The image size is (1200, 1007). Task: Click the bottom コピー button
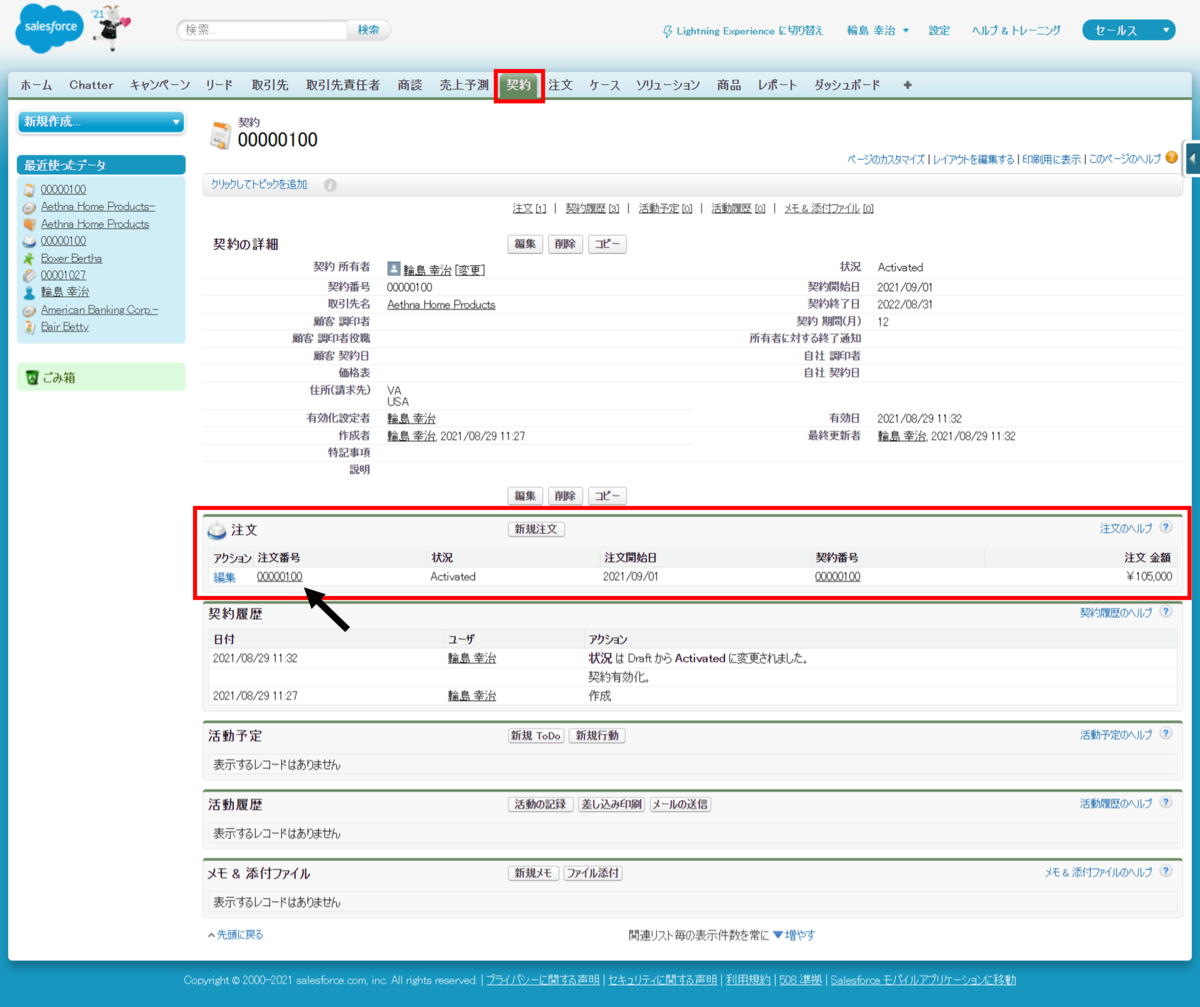607,496
